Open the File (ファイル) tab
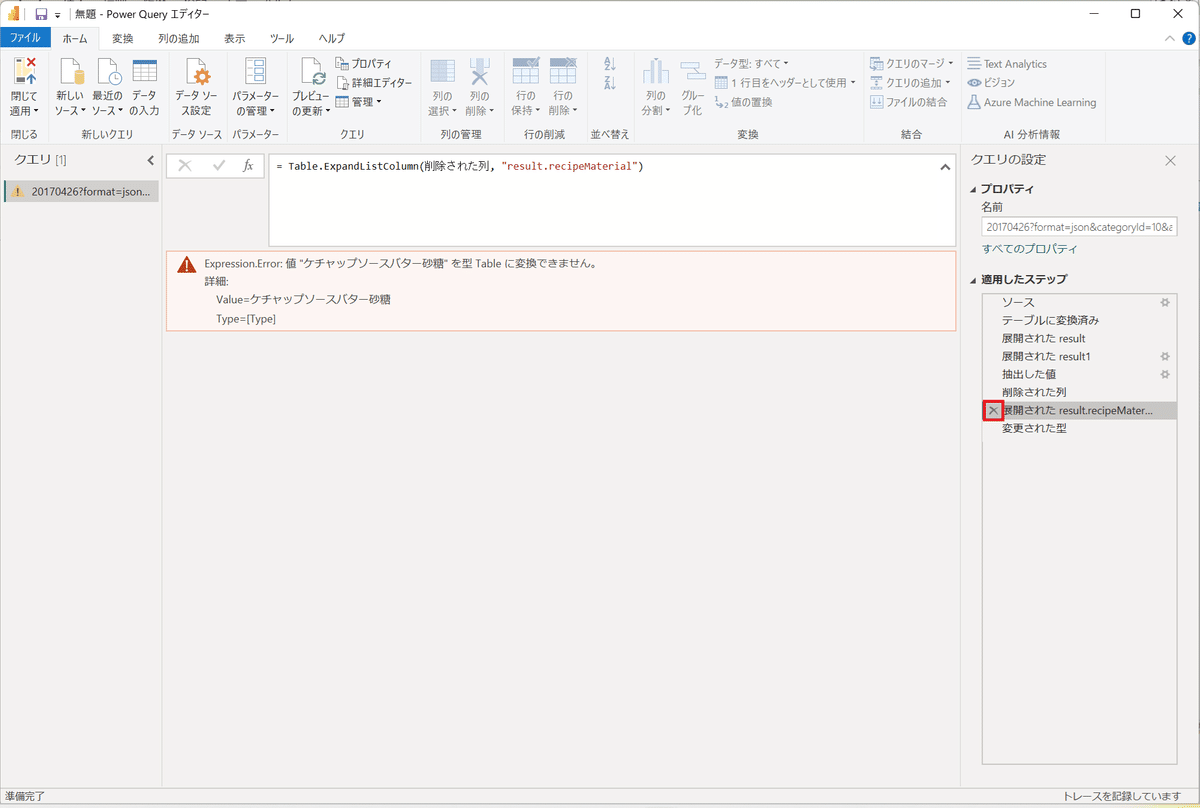 tap(25, 38)
